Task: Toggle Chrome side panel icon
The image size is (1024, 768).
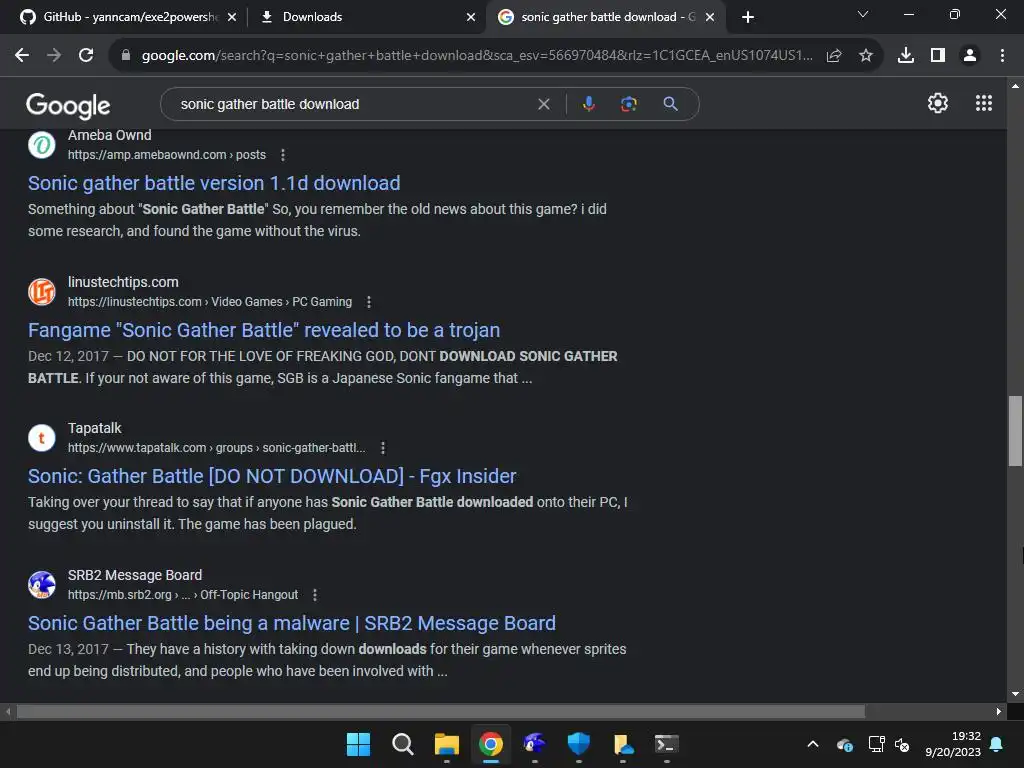Action: pyautogui.click(x=938, y=56)
